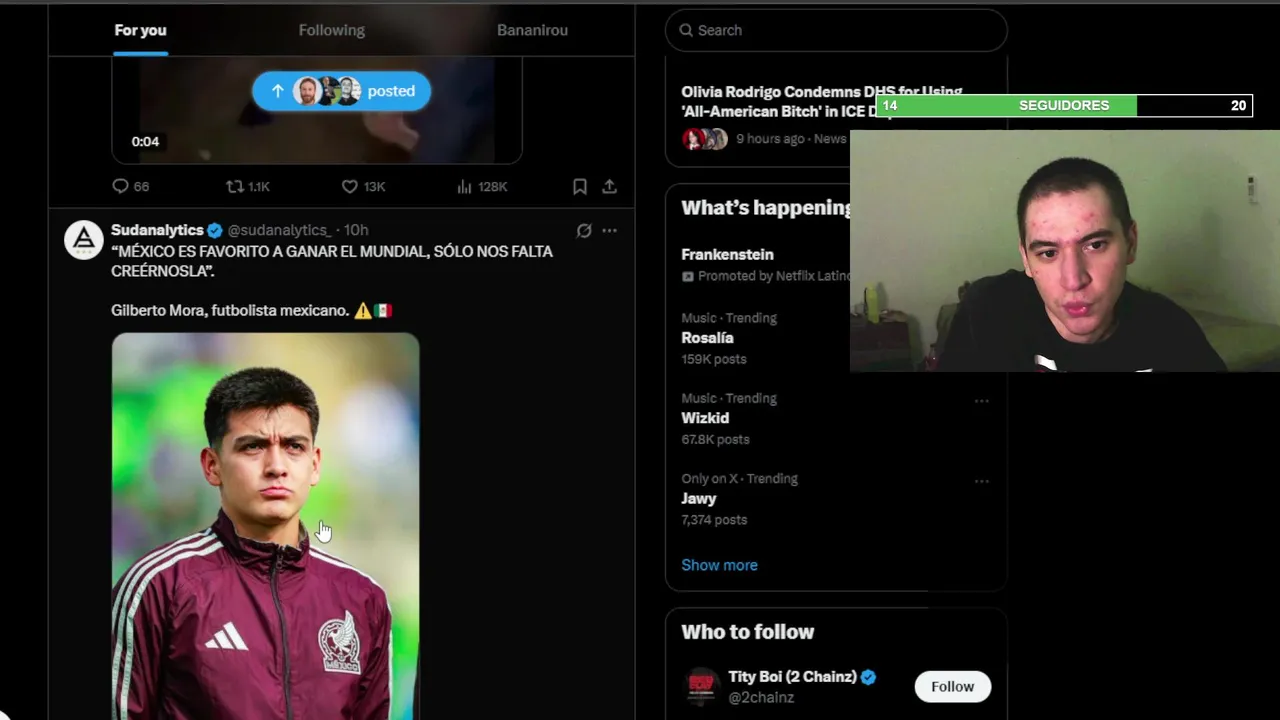View analytics showing 128K views

(x=482, y=186)
